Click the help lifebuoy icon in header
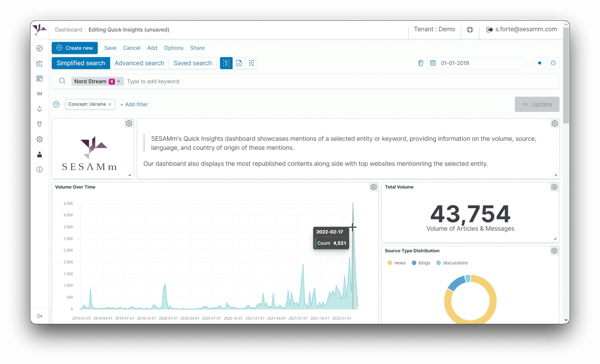The image size is (600, 364). click(470, 29)
